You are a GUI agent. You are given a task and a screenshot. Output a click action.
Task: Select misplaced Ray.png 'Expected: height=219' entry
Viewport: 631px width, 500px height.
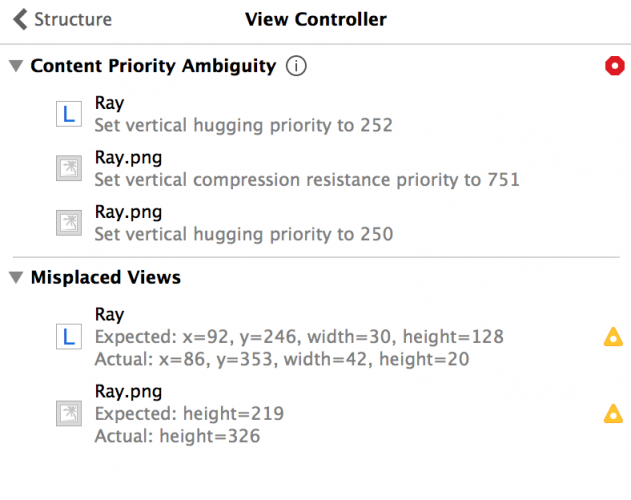pyautogui.click(x=189, y=414)
